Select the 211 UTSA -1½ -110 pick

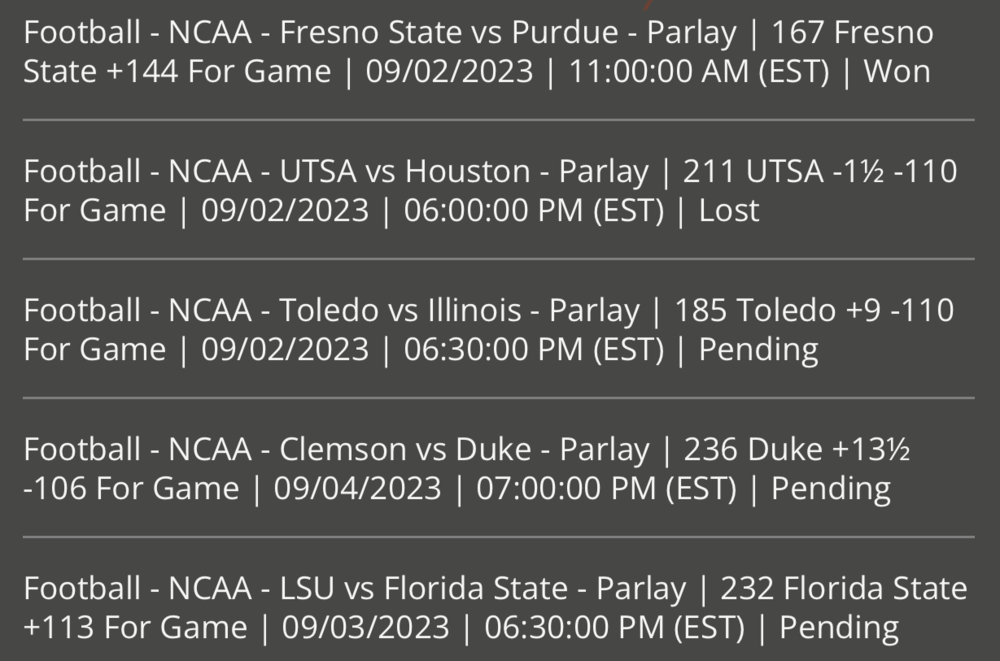click(x=819, y=172)
